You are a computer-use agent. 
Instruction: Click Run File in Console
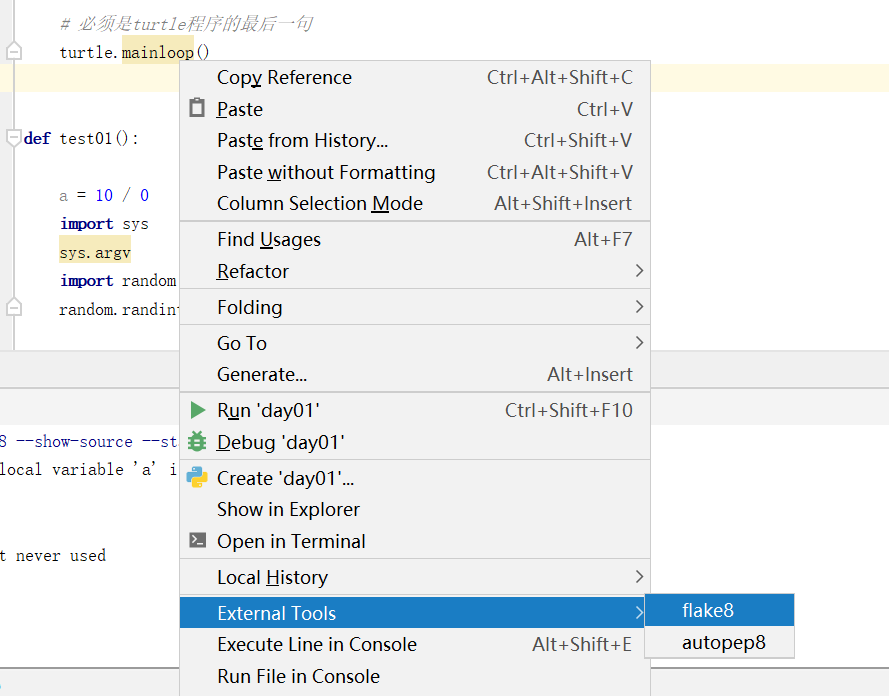(x=298, y=676)
